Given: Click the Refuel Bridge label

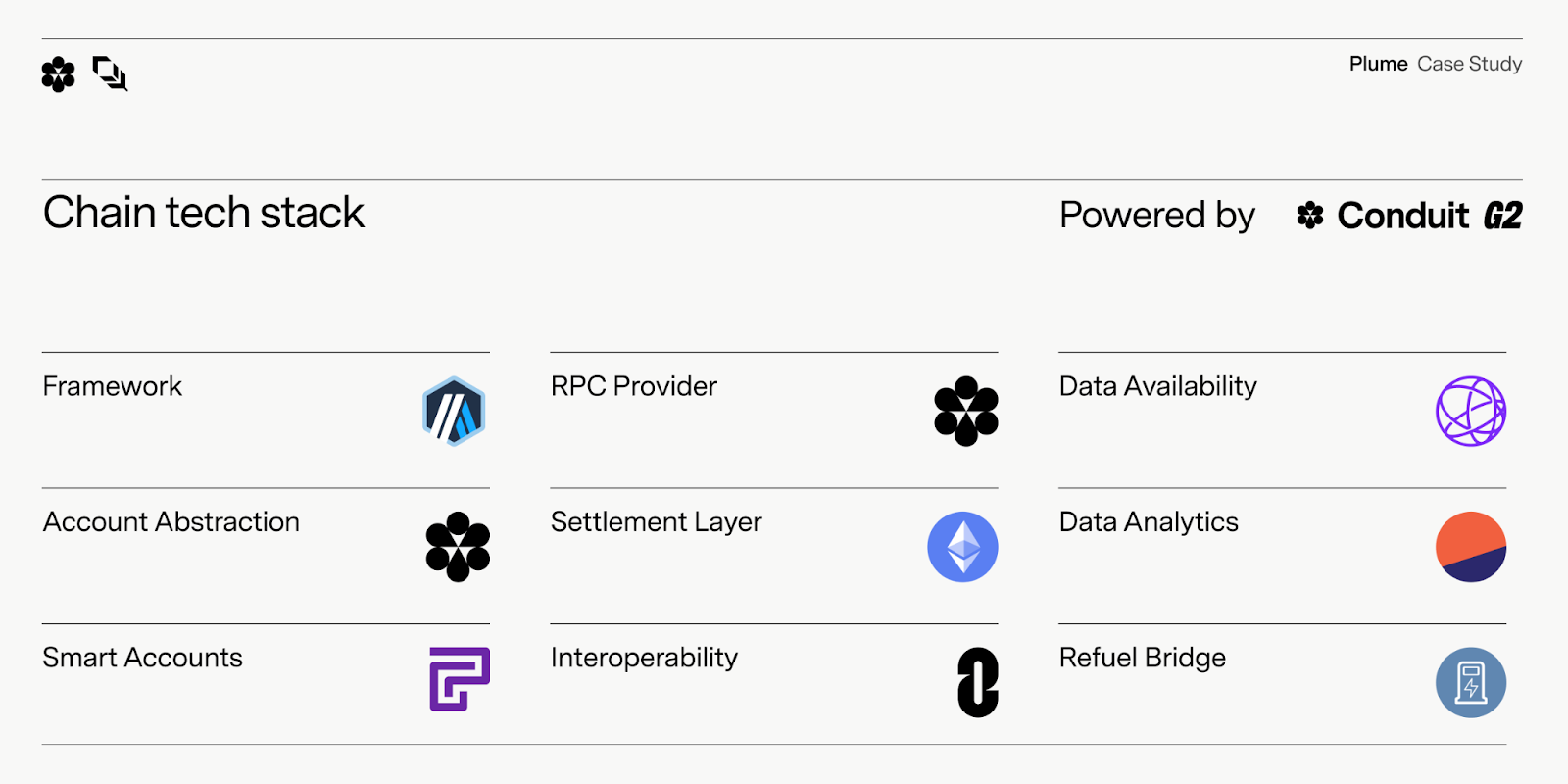Looking at the screenshot, I should coord(1142,658).
